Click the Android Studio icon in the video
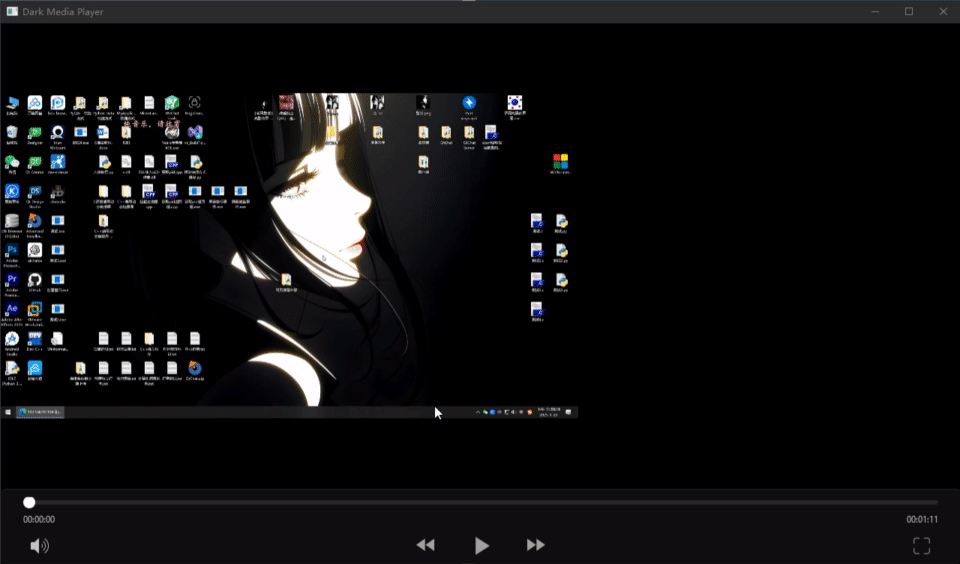This screenshot has height=564, width=960. click(12, 339)
